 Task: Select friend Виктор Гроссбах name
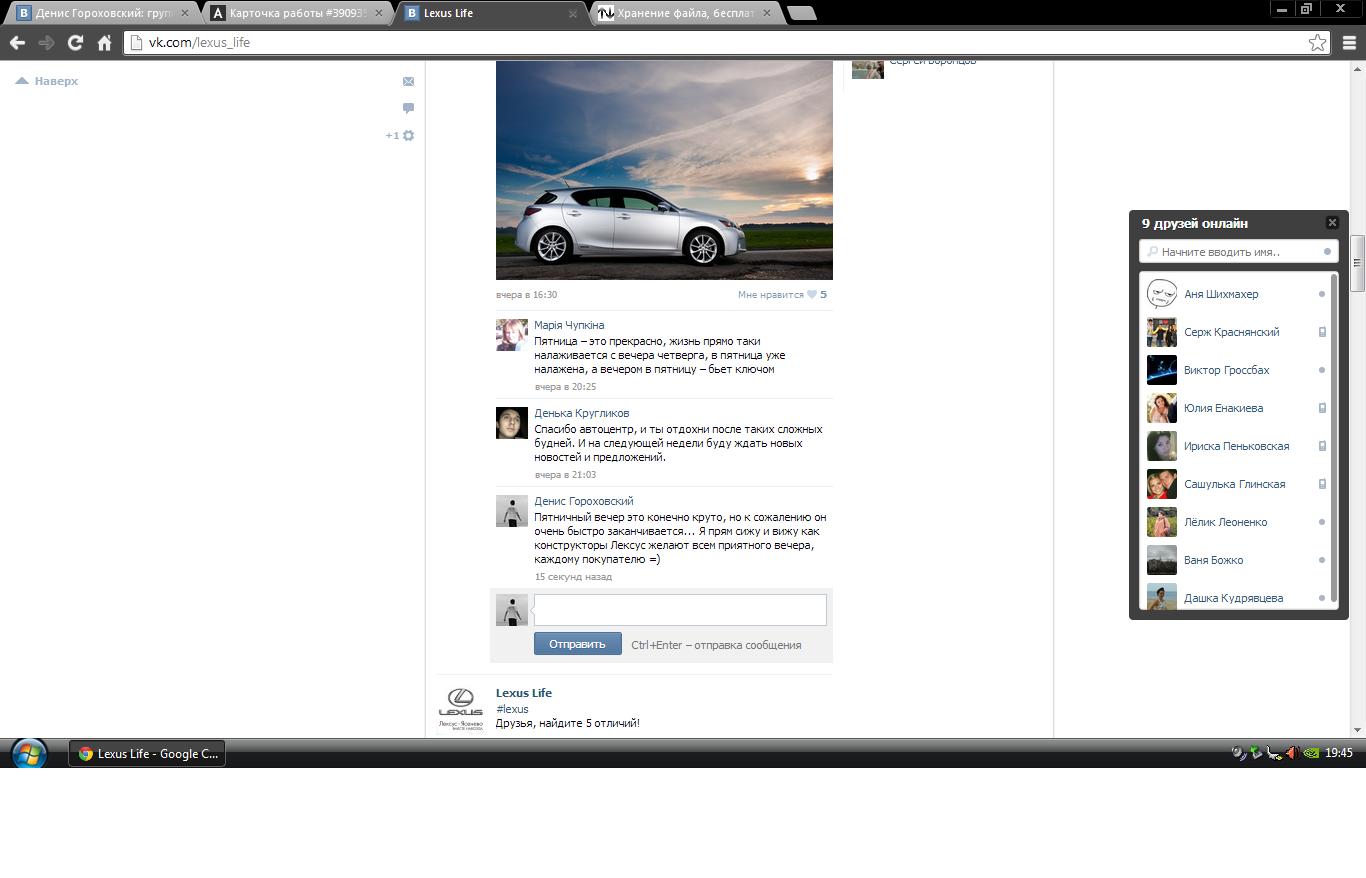click(x=1226, y=370)
